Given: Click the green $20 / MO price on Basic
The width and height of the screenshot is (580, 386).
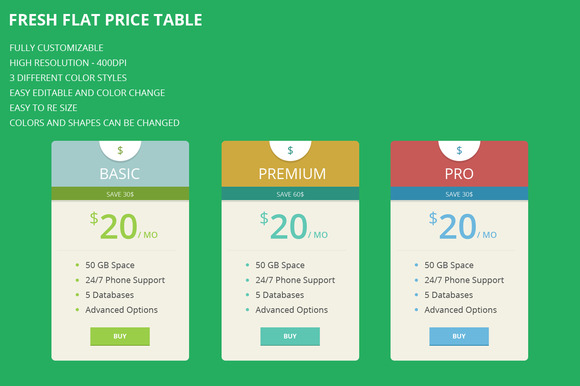Looking at the screenshot, I should (124, 226).
